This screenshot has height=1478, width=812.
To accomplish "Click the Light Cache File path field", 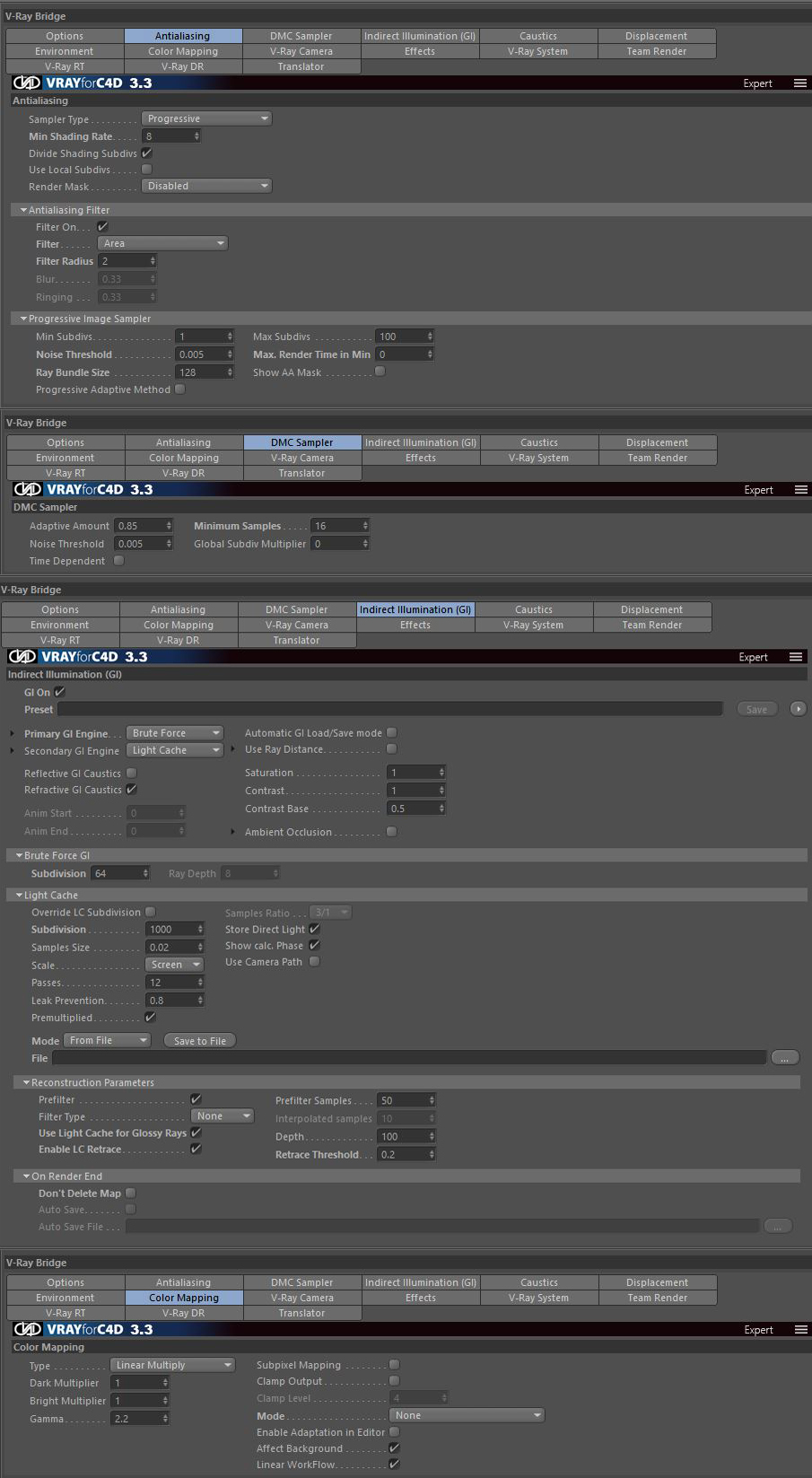I will (409, 1058).
